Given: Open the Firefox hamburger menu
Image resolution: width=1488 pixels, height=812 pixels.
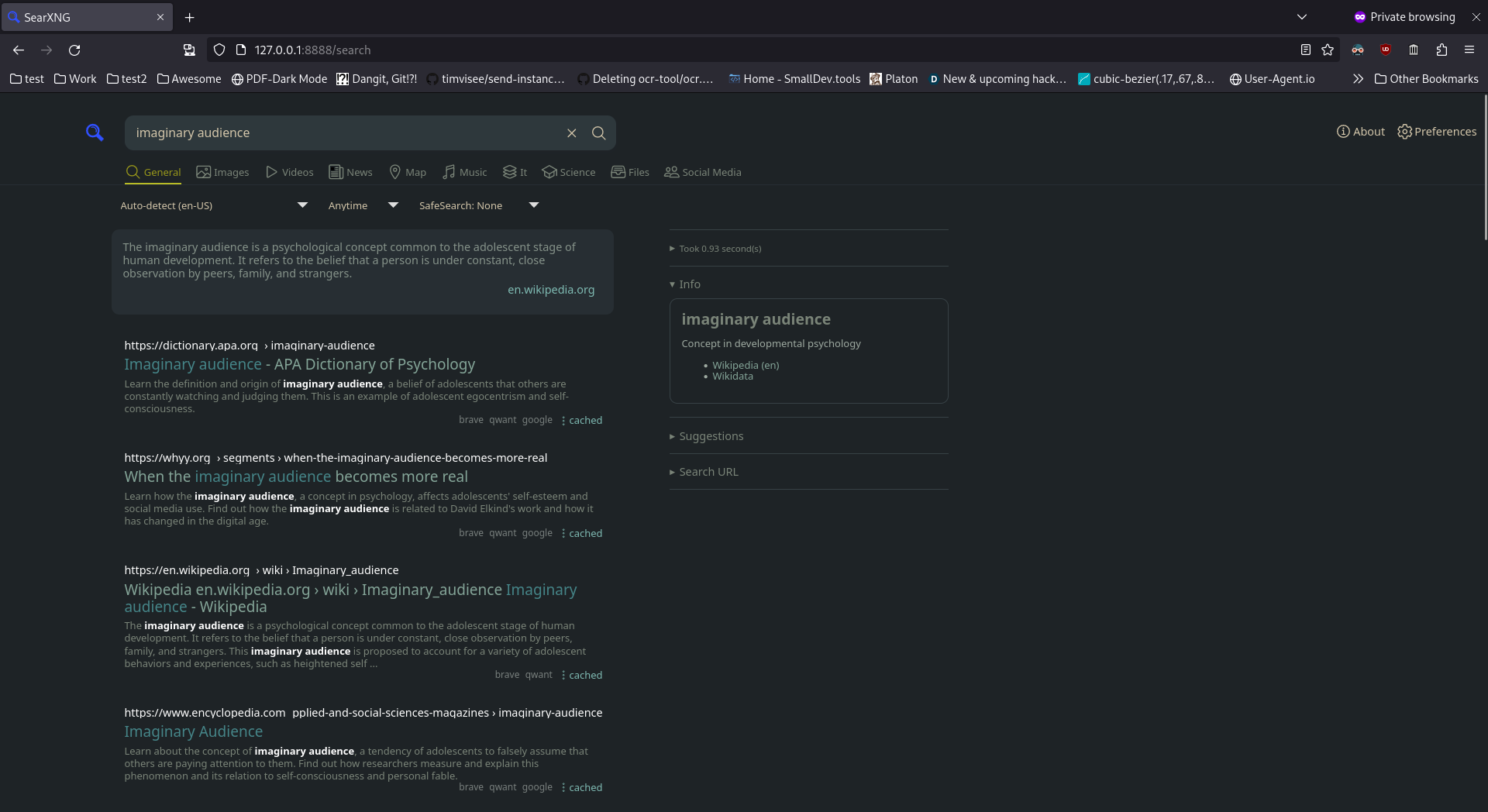Looking at the screenshot, I should 1469,50.
